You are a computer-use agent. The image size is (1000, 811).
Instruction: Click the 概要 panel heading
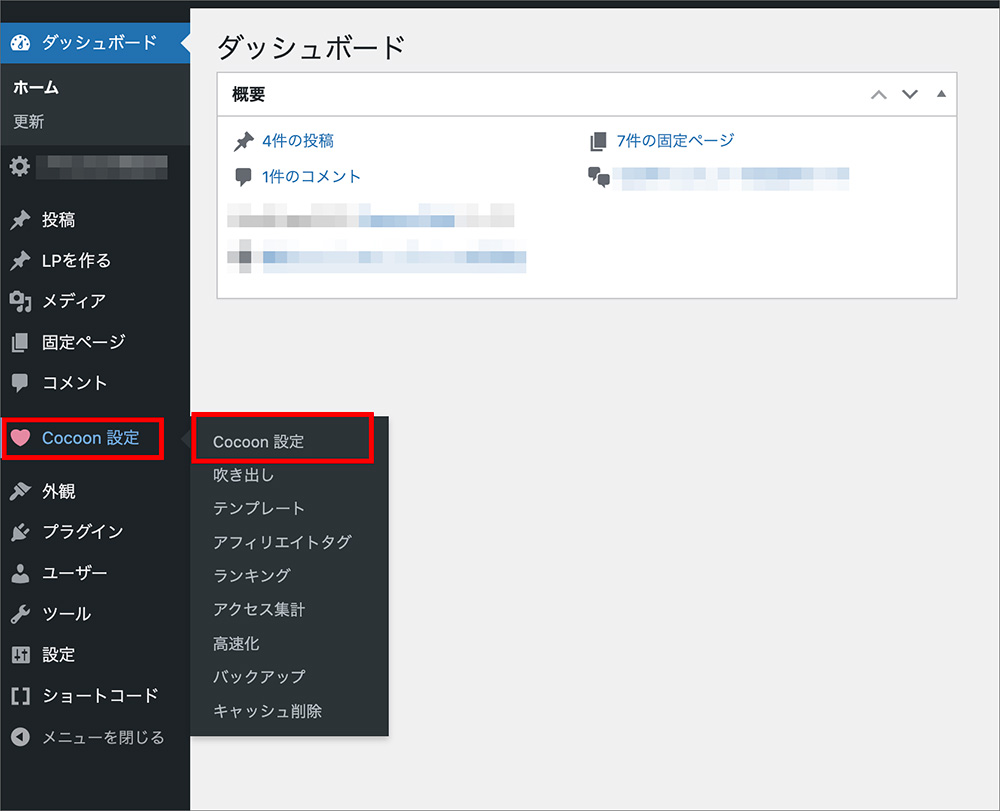249,94
